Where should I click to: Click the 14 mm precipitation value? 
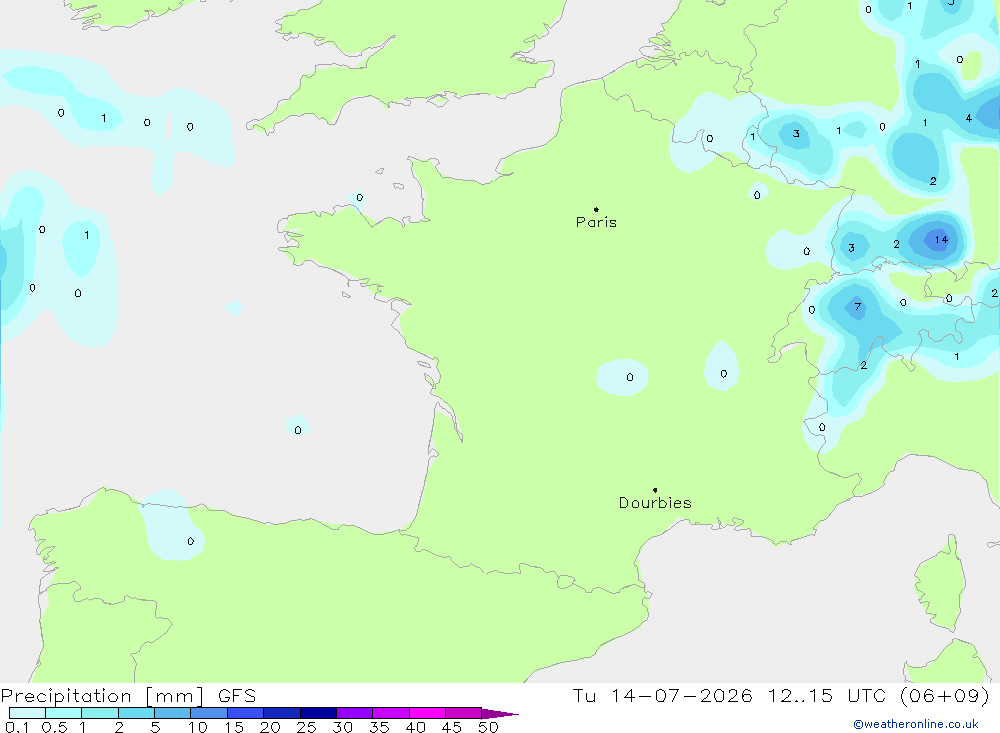[941, 240]
